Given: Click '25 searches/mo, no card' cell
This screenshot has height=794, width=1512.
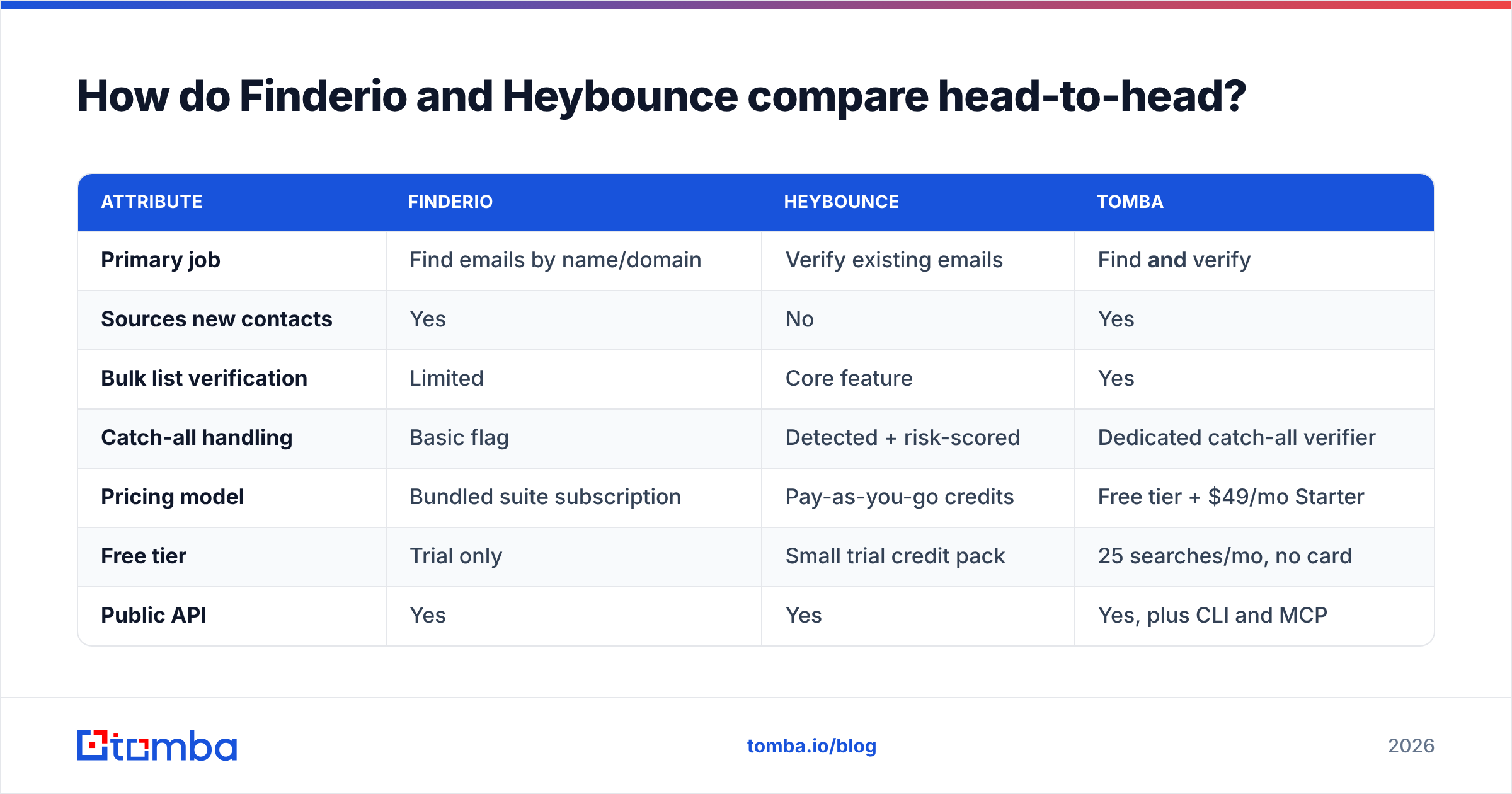Looking at the screenshot, I should tap(1225, 556).
